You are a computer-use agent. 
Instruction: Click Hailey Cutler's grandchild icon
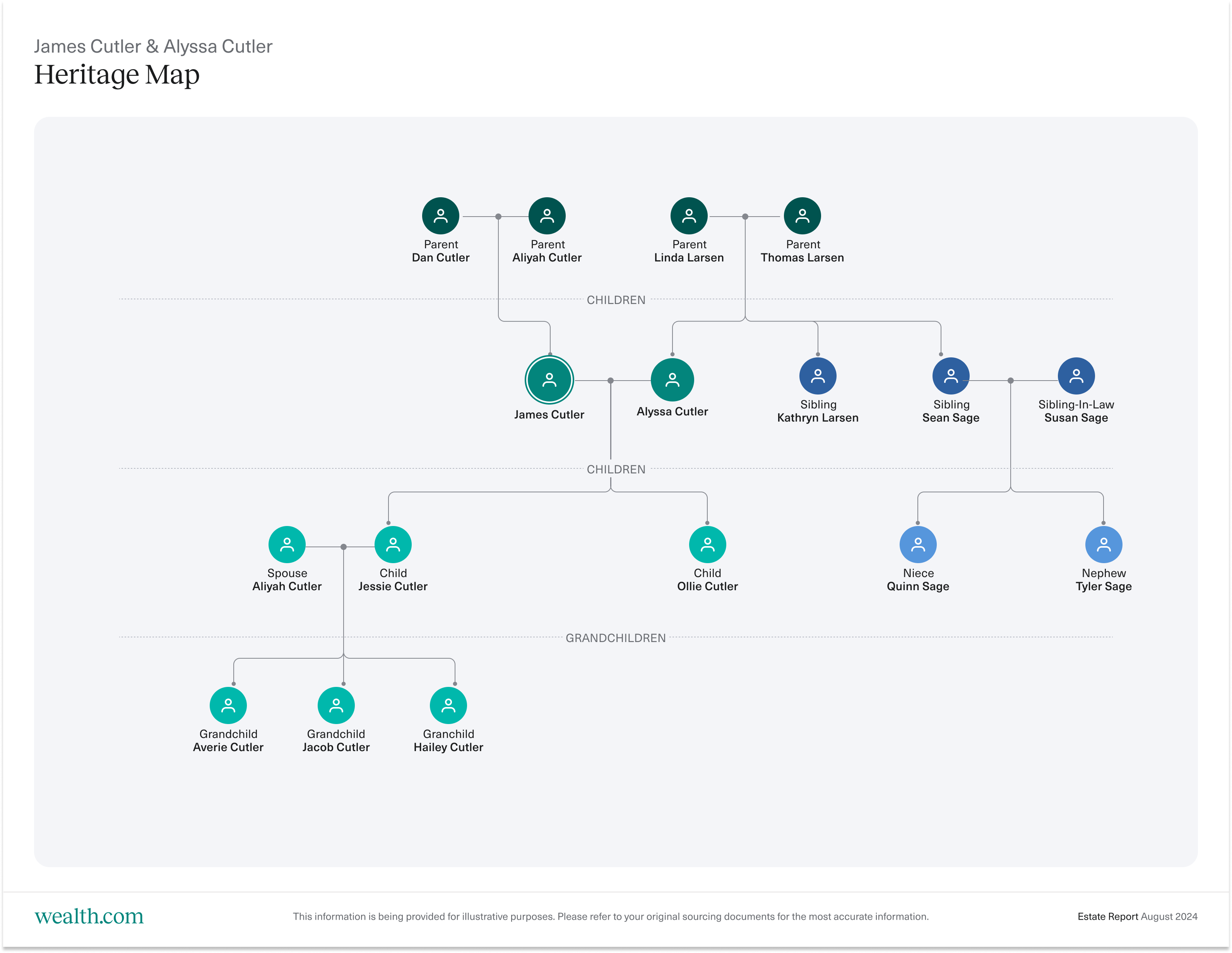click(448, 705)
